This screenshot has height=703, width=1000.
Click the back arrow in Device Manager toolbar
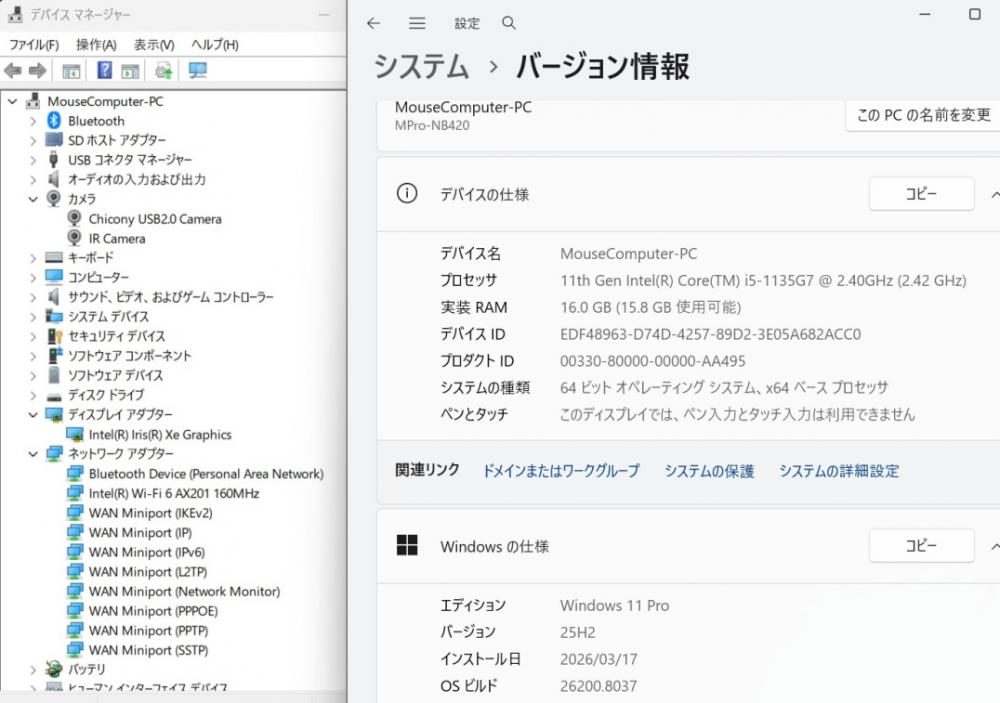pos(13,71)
